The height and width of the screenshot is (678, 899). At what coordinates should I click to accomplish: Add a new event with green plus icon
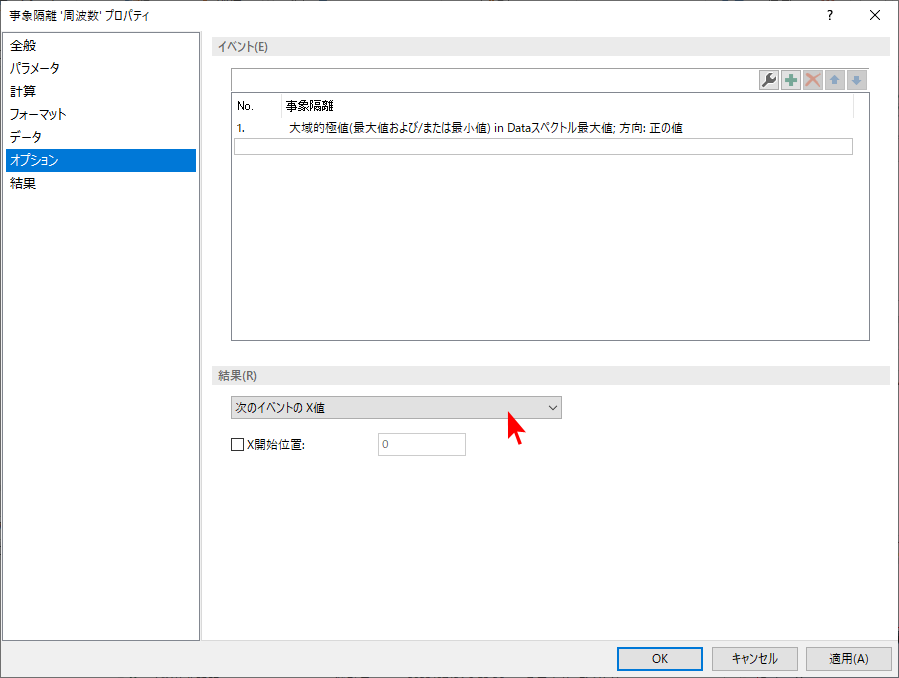tap(791, 80)
